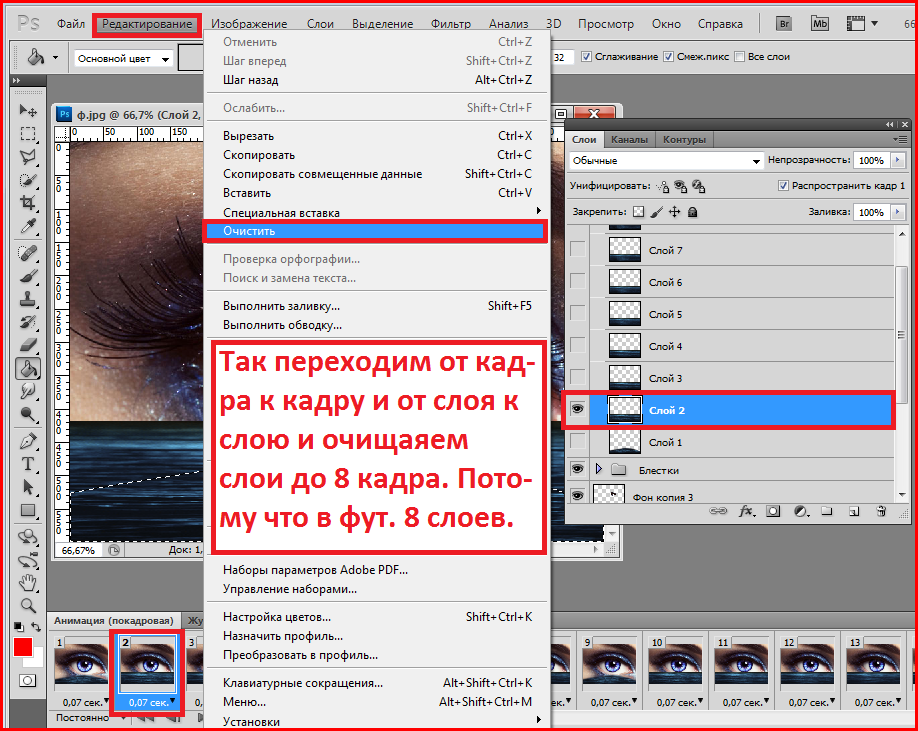
Task: Open the Непрозрачность slider arrow
Action: pyautogui.click(x=898, y=160)
